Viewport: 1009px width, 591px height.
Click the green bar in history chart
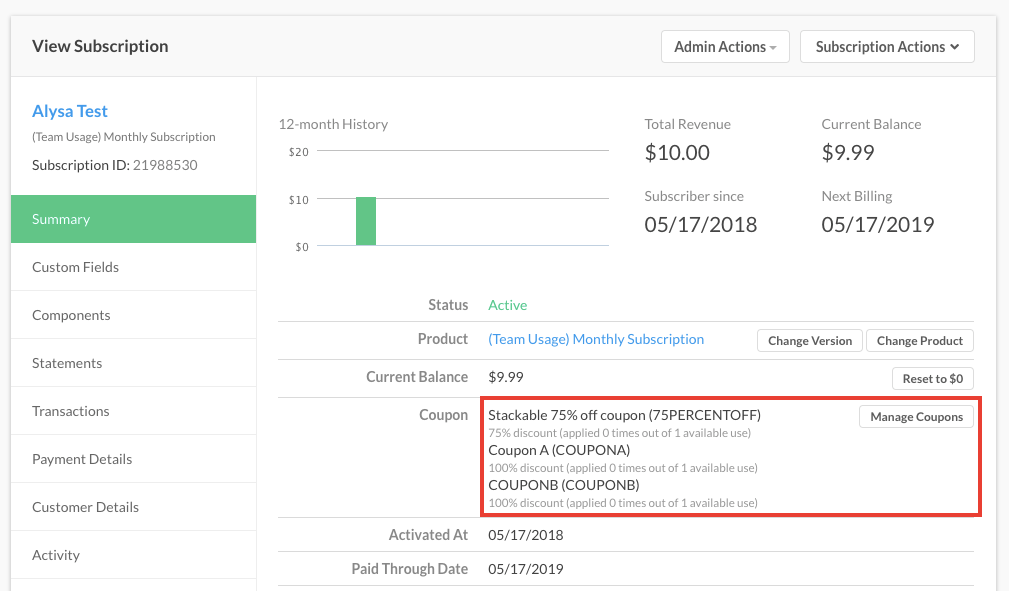(366, 221)
